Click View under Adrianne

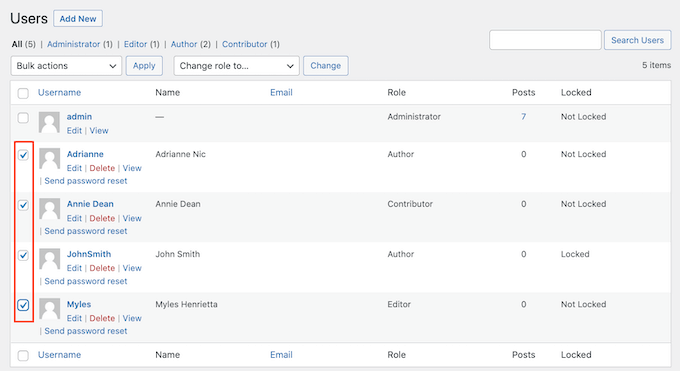[132, 168]
